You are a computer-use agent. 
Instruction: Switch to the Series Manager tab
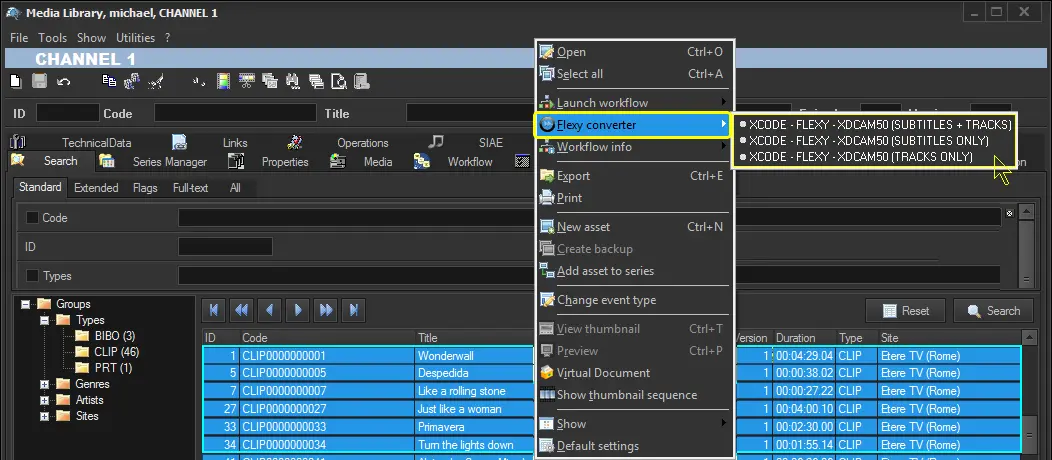pos(169,162)
